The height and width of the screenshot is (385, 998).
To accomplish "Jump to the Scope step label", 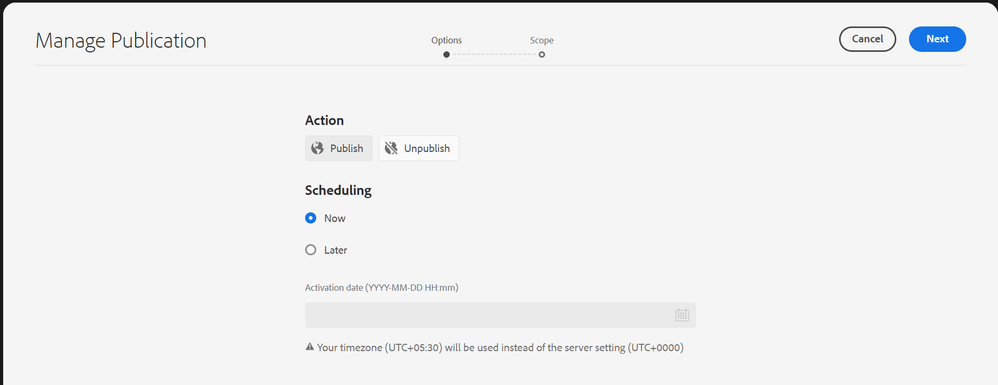I will tap(542, 40).
